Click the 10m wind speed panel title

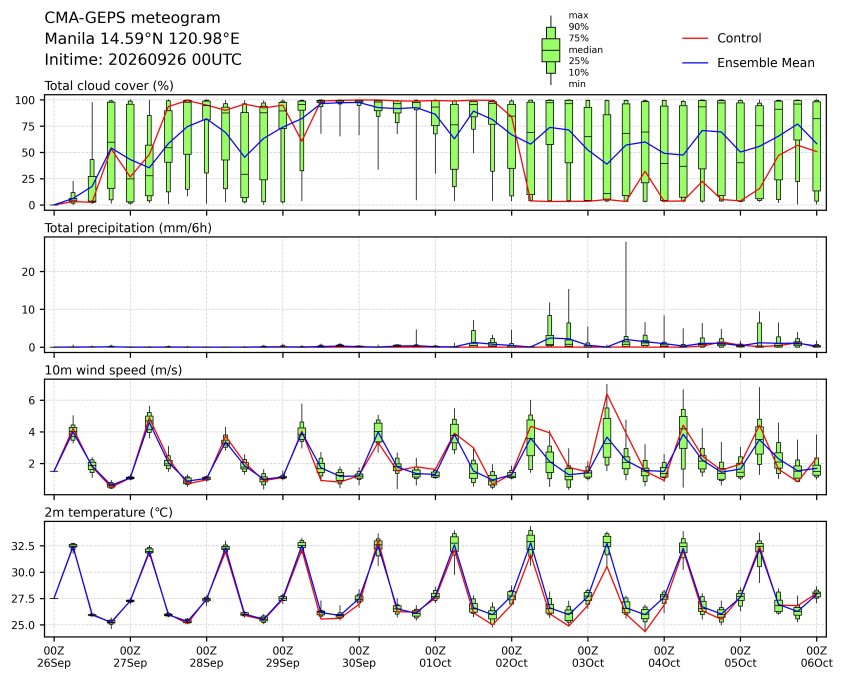tap(113, 370)
